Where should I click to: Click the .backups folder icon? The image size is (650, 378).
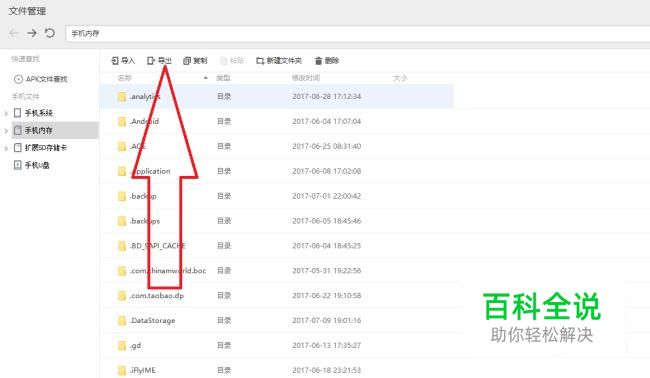[x=122, y=221]
